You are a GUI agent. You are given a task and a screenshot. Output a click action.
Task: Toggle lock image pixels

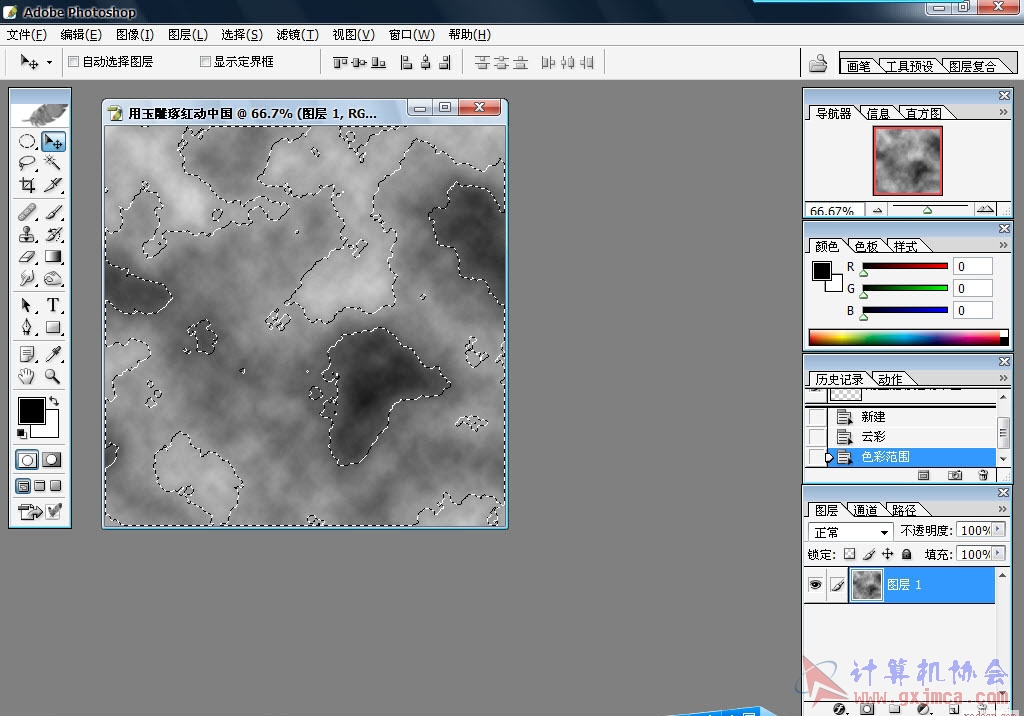coord(869,554)
